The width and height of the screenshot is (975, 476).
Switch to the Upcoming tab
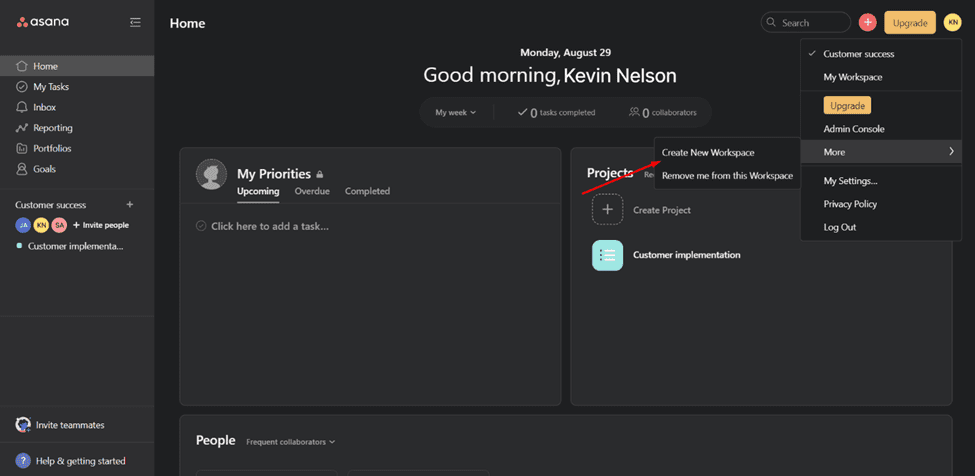point(258,191)
